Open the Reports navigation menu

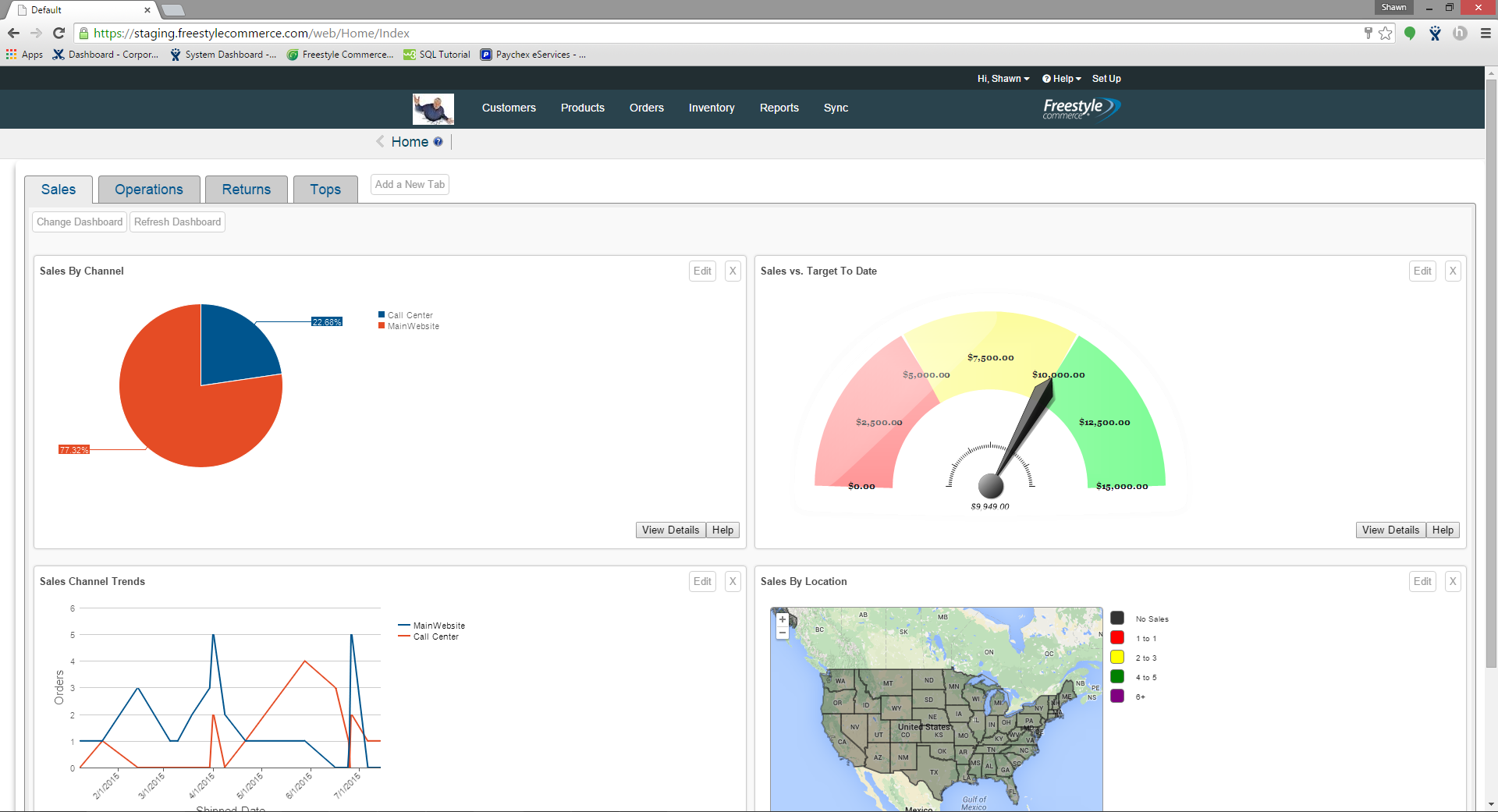click(x=779, y=108)
